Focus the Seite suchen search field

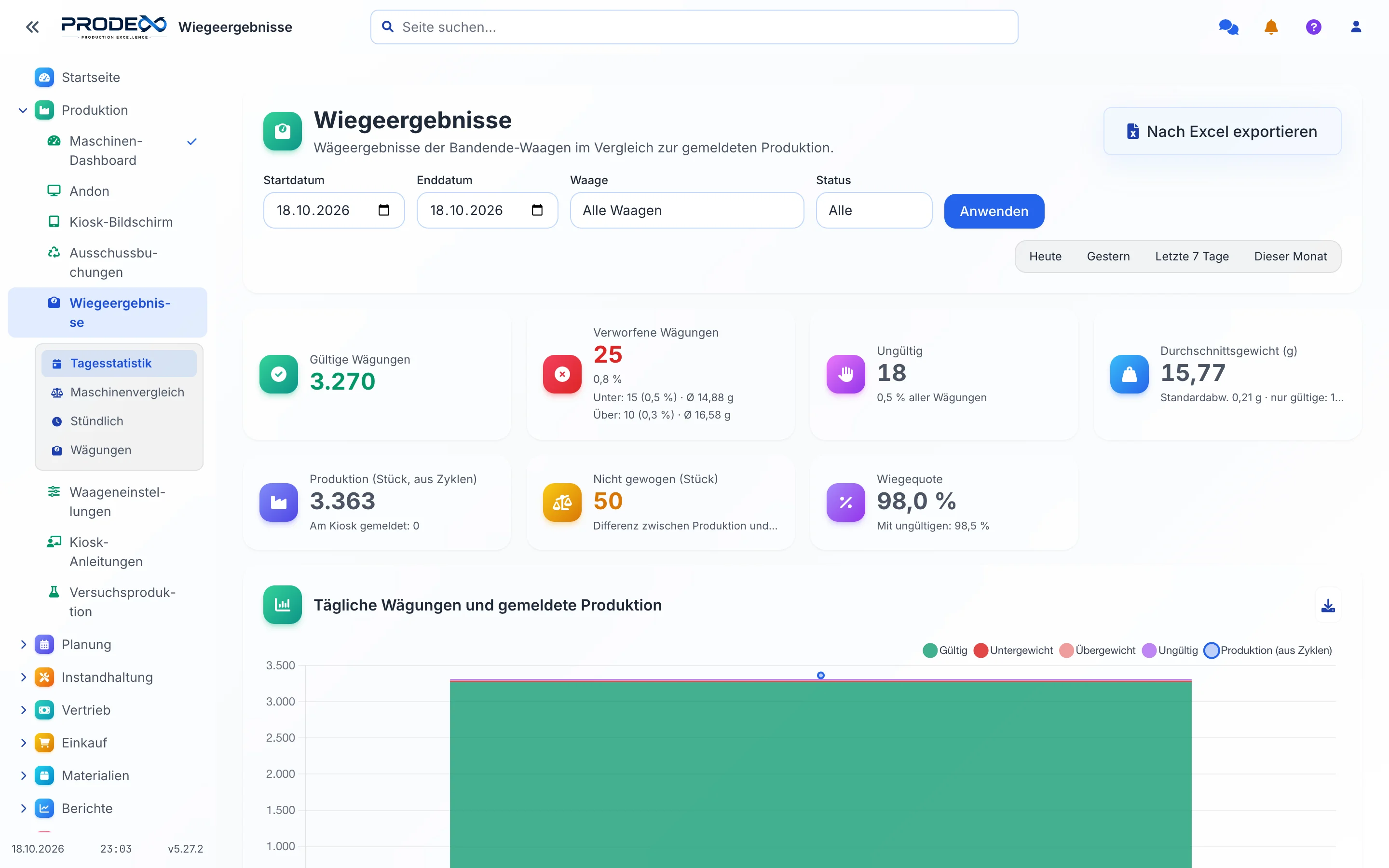(694, 27)
